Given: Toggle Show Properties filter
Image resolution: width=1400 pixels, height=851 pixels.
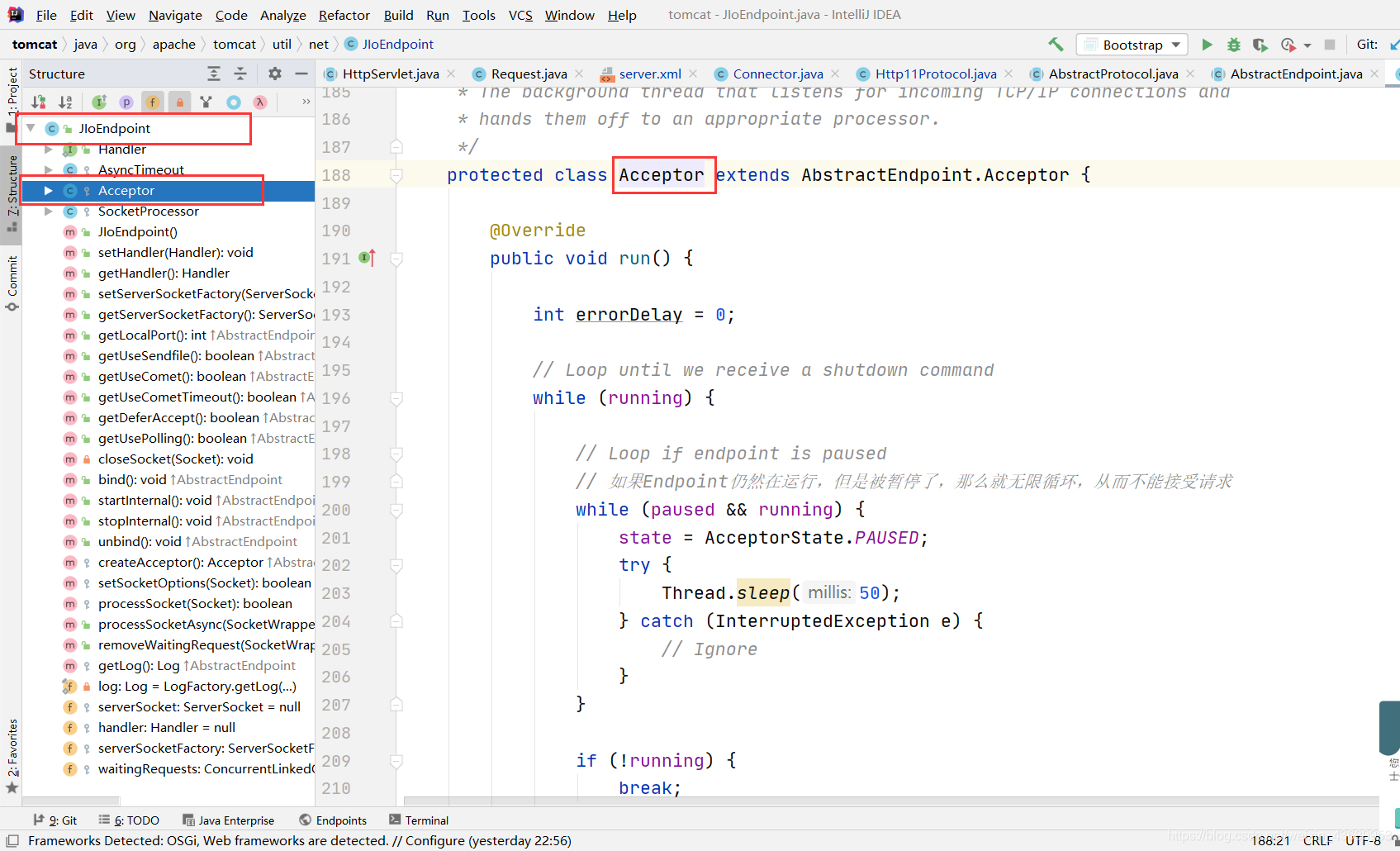Looking at the screenshot, I should pos(126,102).
